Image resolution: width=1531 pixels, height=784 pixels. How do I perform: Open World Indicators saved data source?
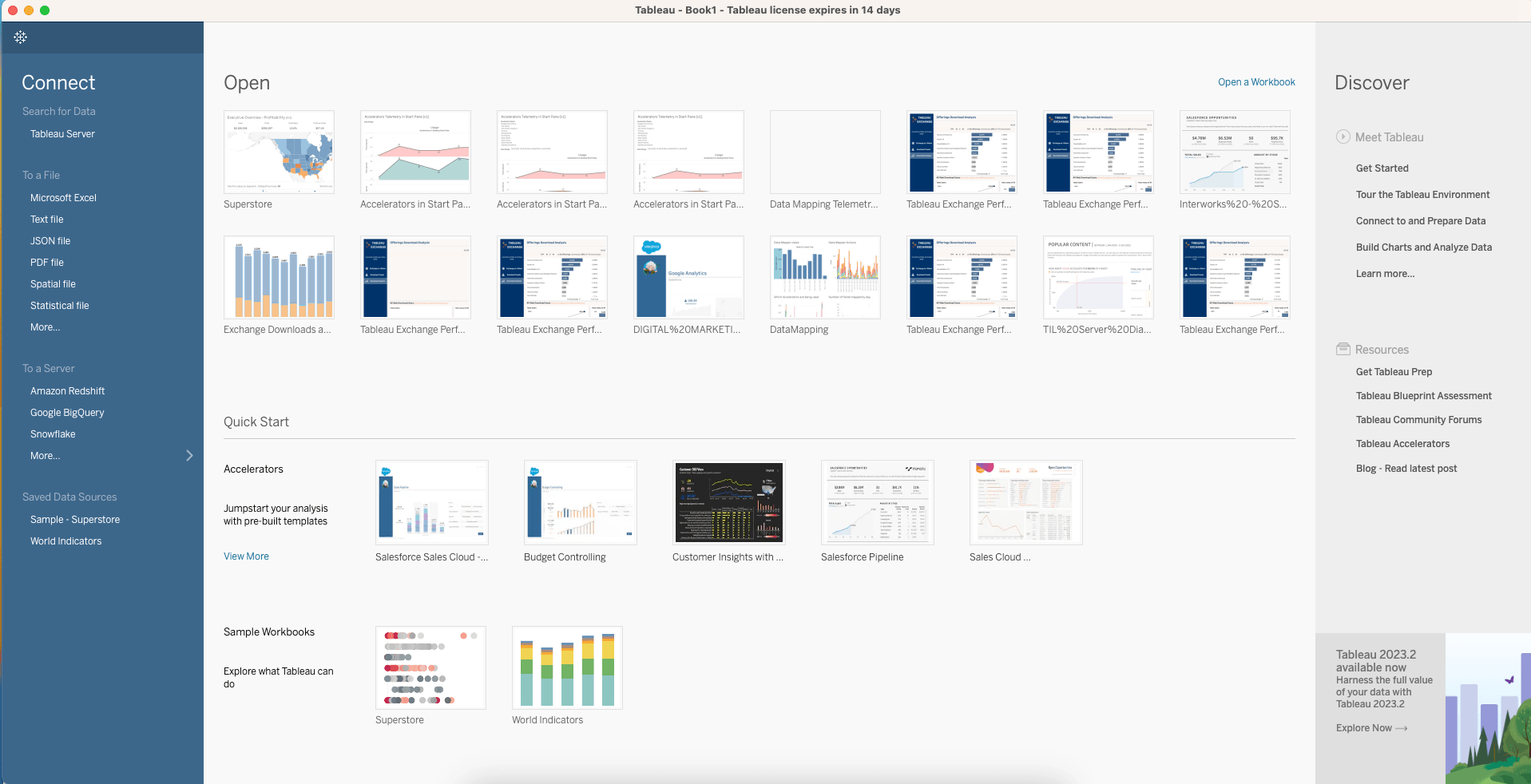pyautogui.click(x=66, y=540)
